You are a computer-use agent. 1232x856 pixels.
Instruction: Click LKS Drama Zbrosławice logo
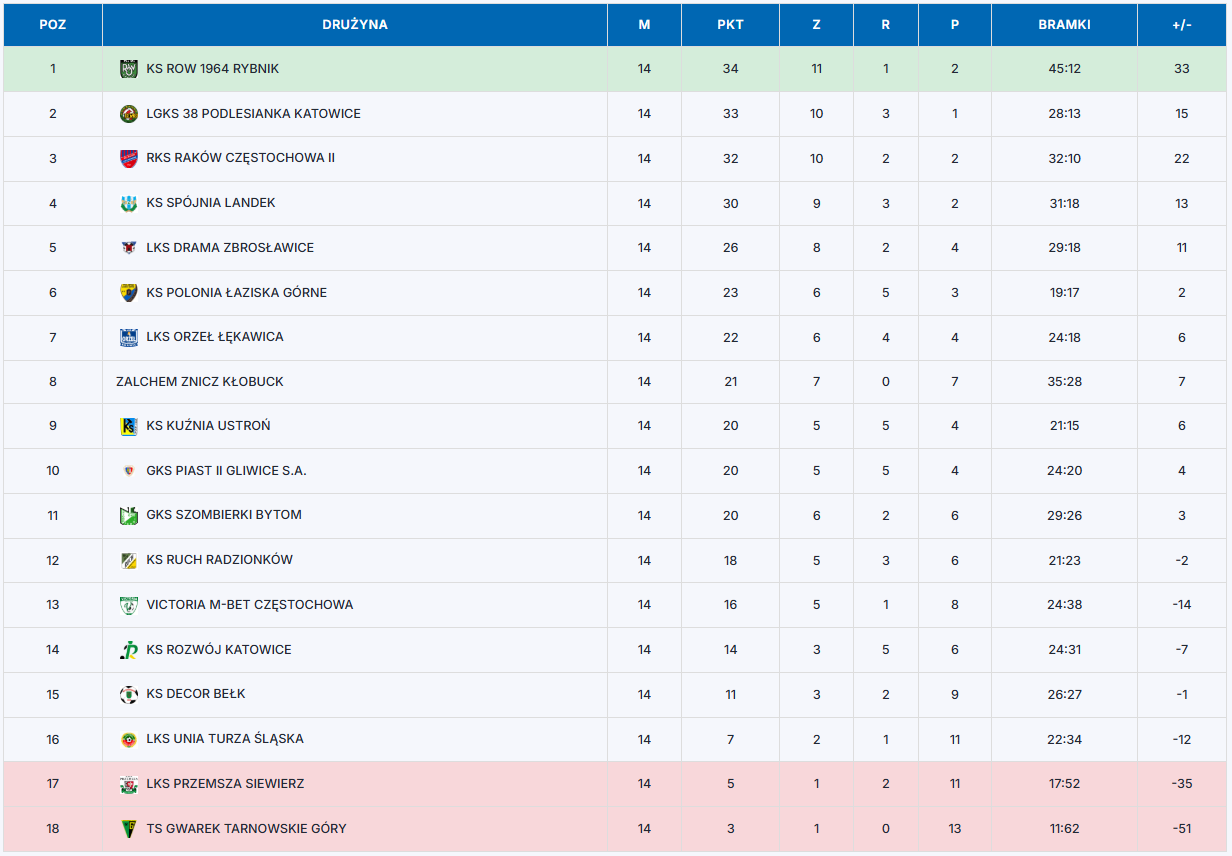point(128,248)
